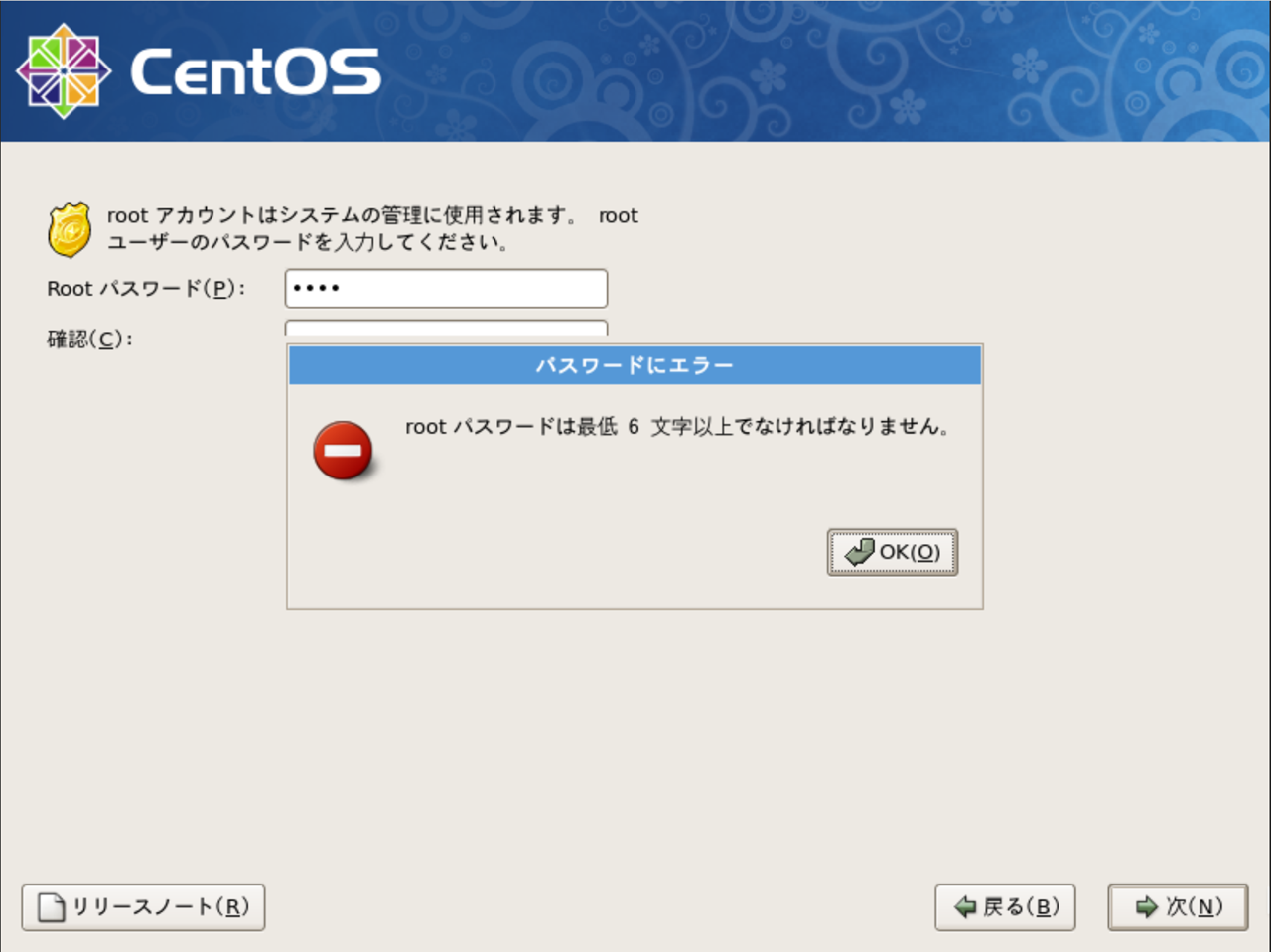
Task: Go back using the 戻る(B) button
Action: (x=1005, y=906)
